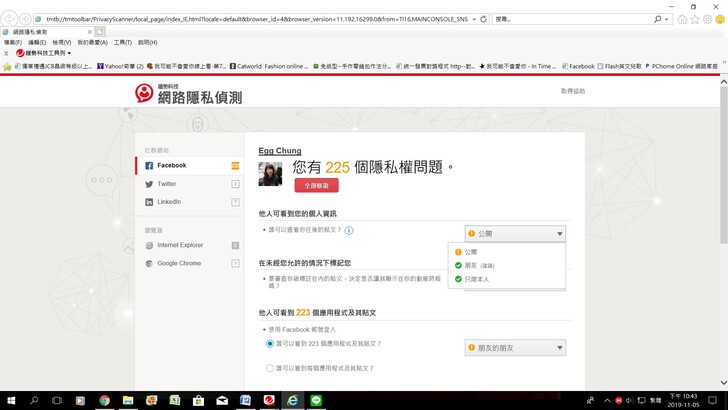Select Internet Explorer browser scan

(x=180, y=245)
